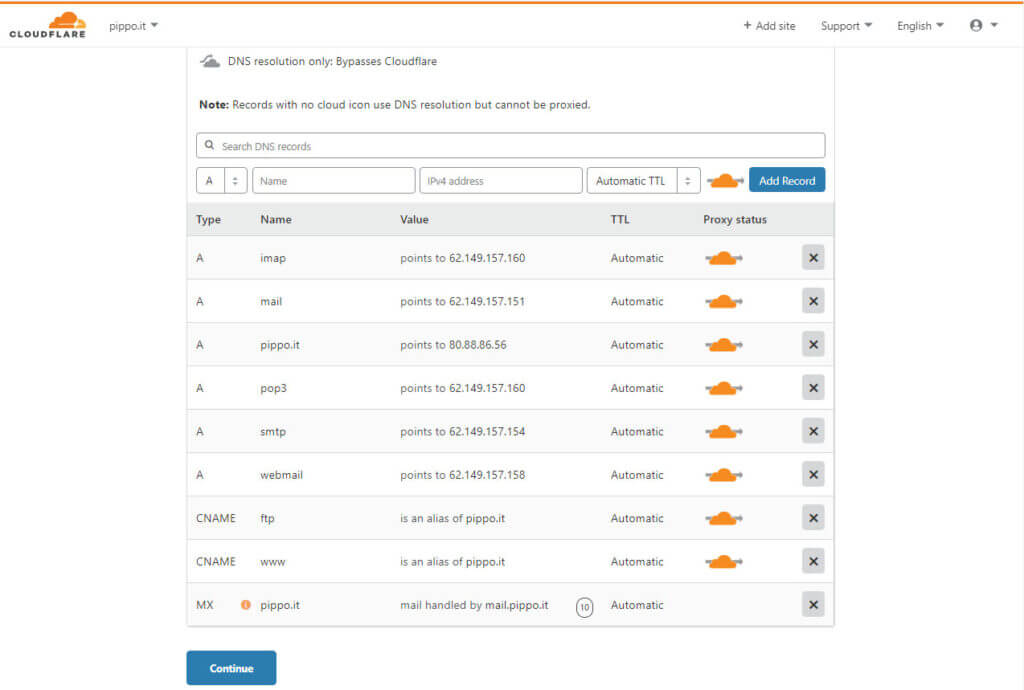Click the Name input field
The image size is (1024, 690).
[334, 181]
